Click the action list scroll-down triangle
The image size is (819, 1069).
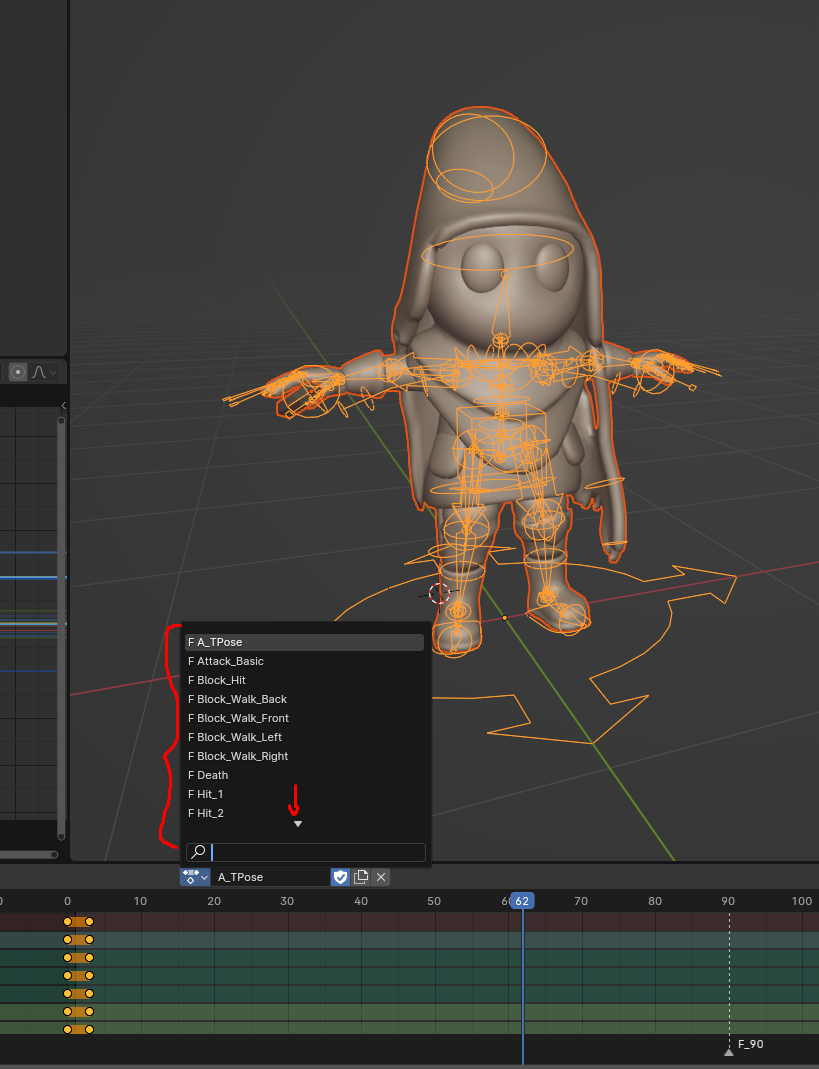point(297,824)
